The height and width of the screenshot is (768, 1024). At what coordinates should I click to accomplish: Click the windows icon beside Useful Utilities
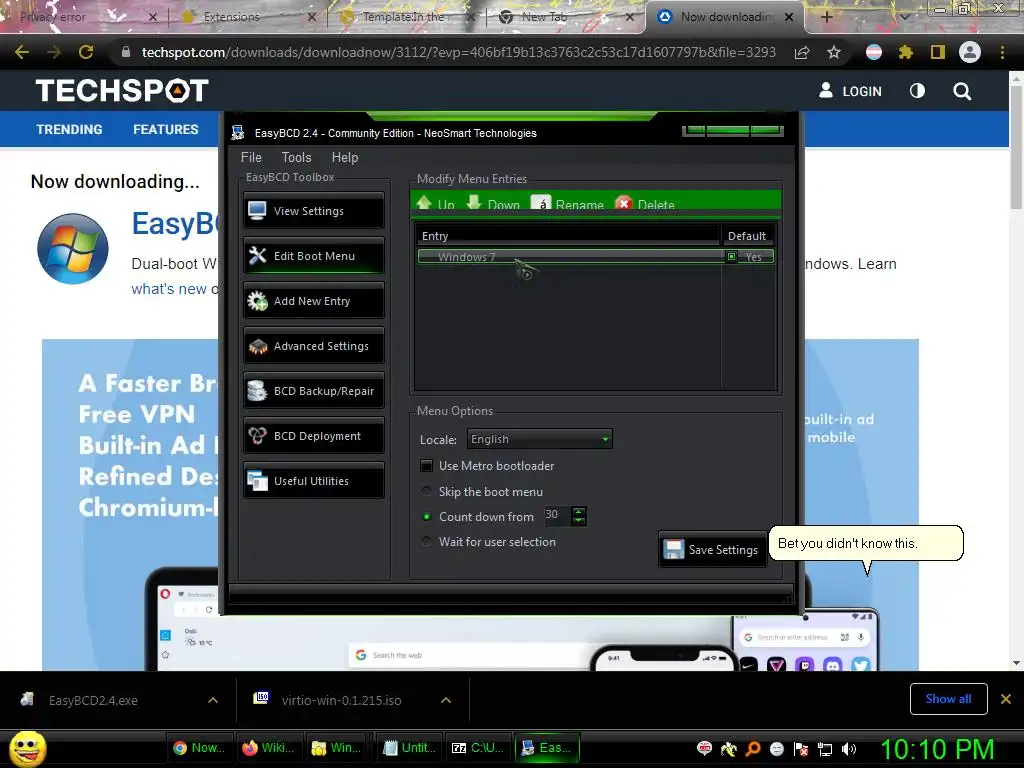click(257, 481)
